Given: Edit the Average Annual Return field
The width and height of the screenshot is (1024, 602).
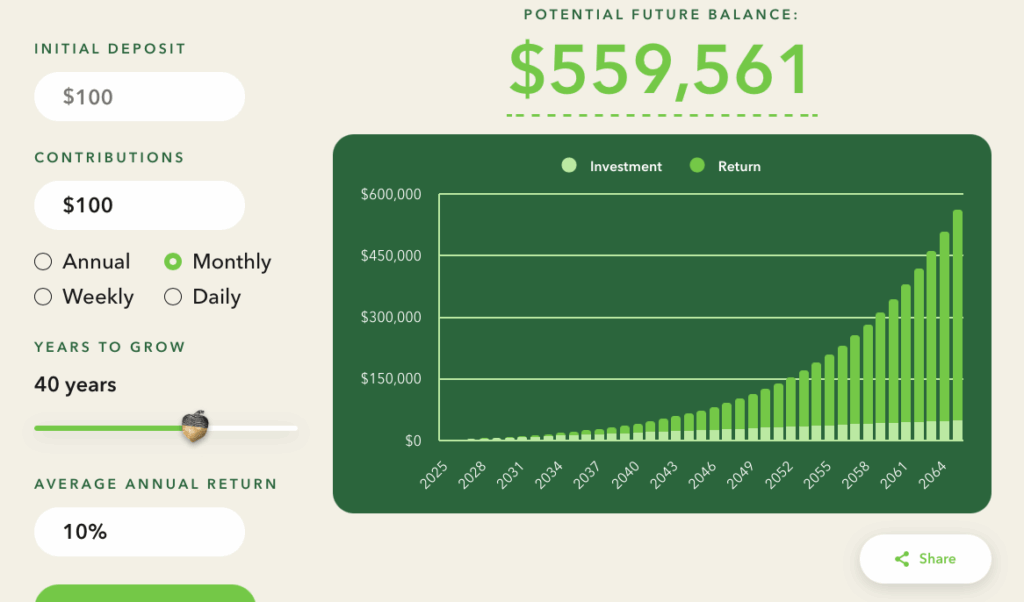Looking at the screenshot, I should click(139, 532).
